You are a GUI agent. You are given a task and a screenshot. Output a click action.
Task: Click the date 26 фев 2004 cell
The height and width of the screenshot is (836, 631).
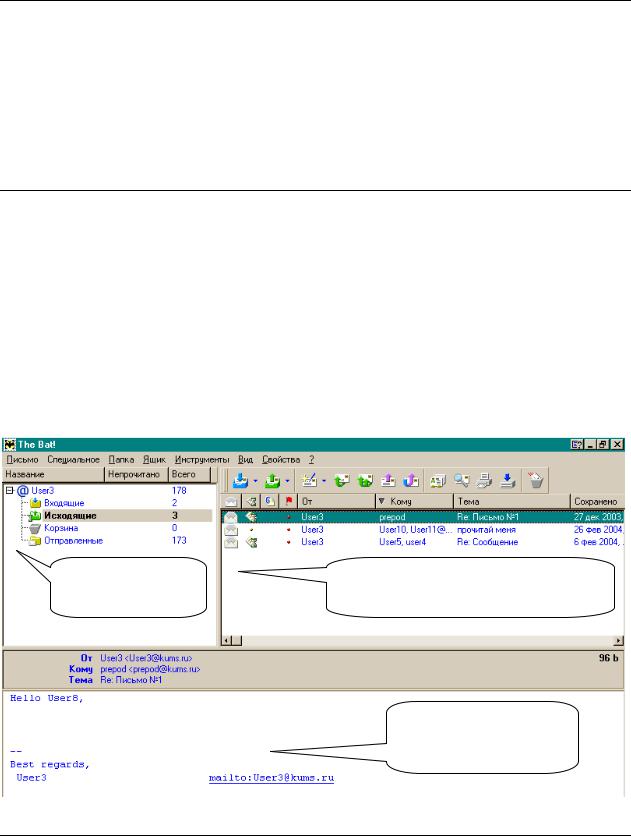[598, 529]
